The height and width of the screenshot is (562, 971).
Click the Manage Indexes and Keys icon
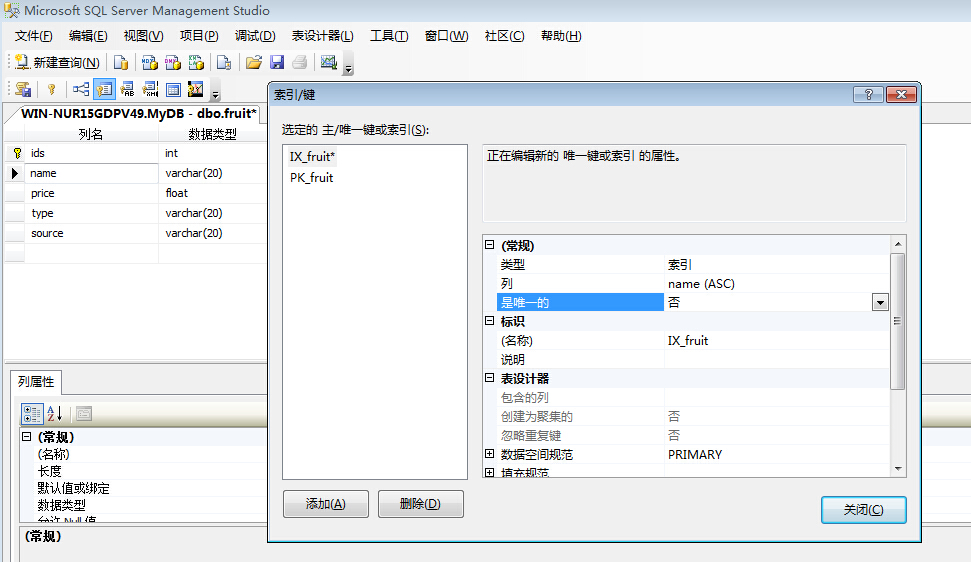pyautogui.click(x=104, y=90)
